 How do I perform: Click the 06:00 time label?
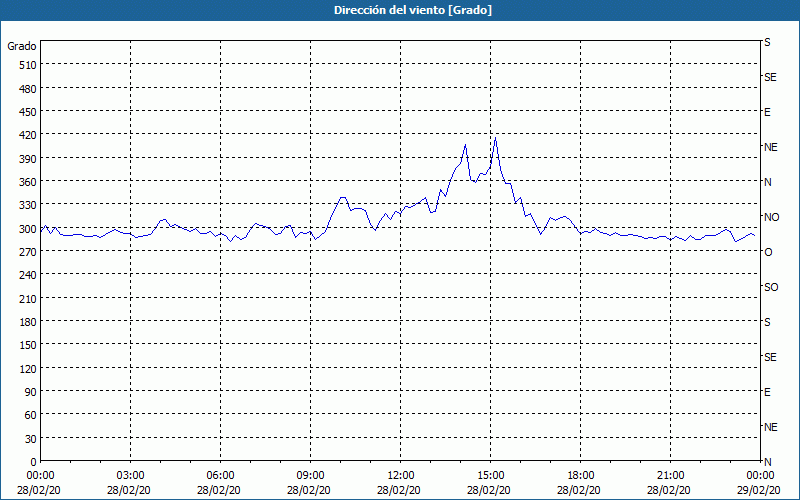point(219,483)
